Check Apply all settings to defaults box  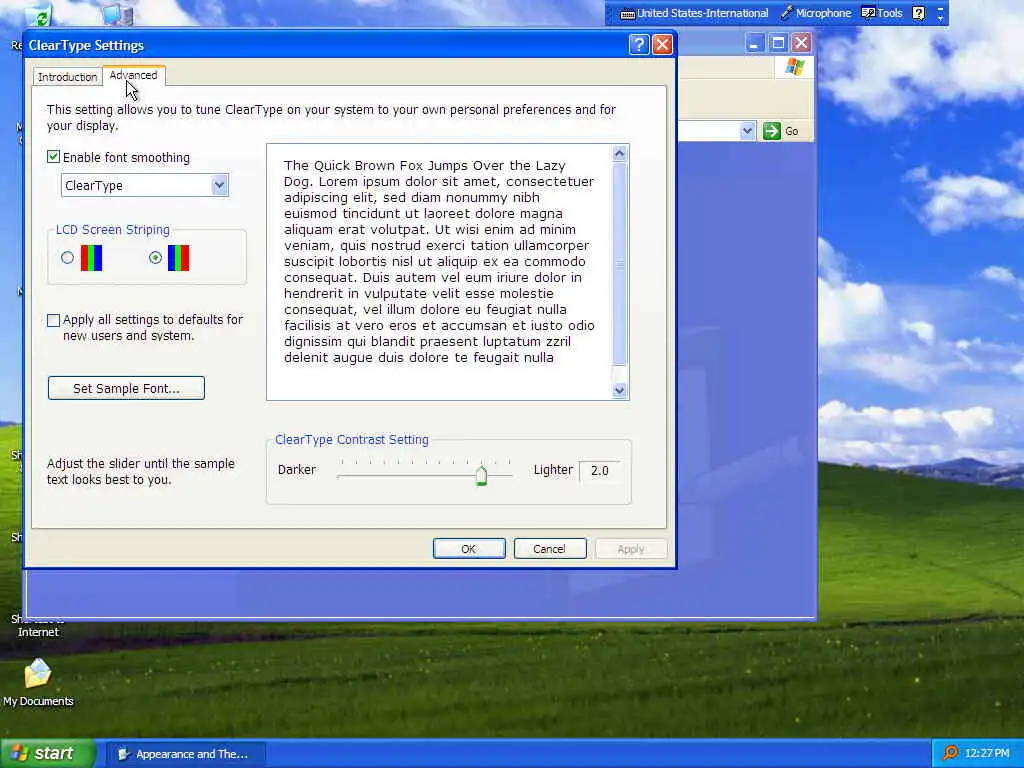coord(54,320)
